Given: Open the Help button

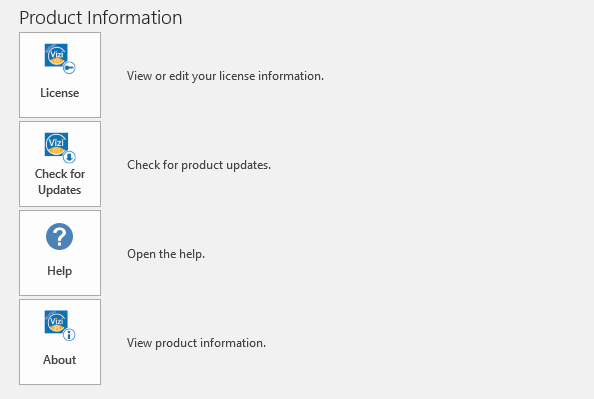Looking at the screenshot, I should click(60, 253).
